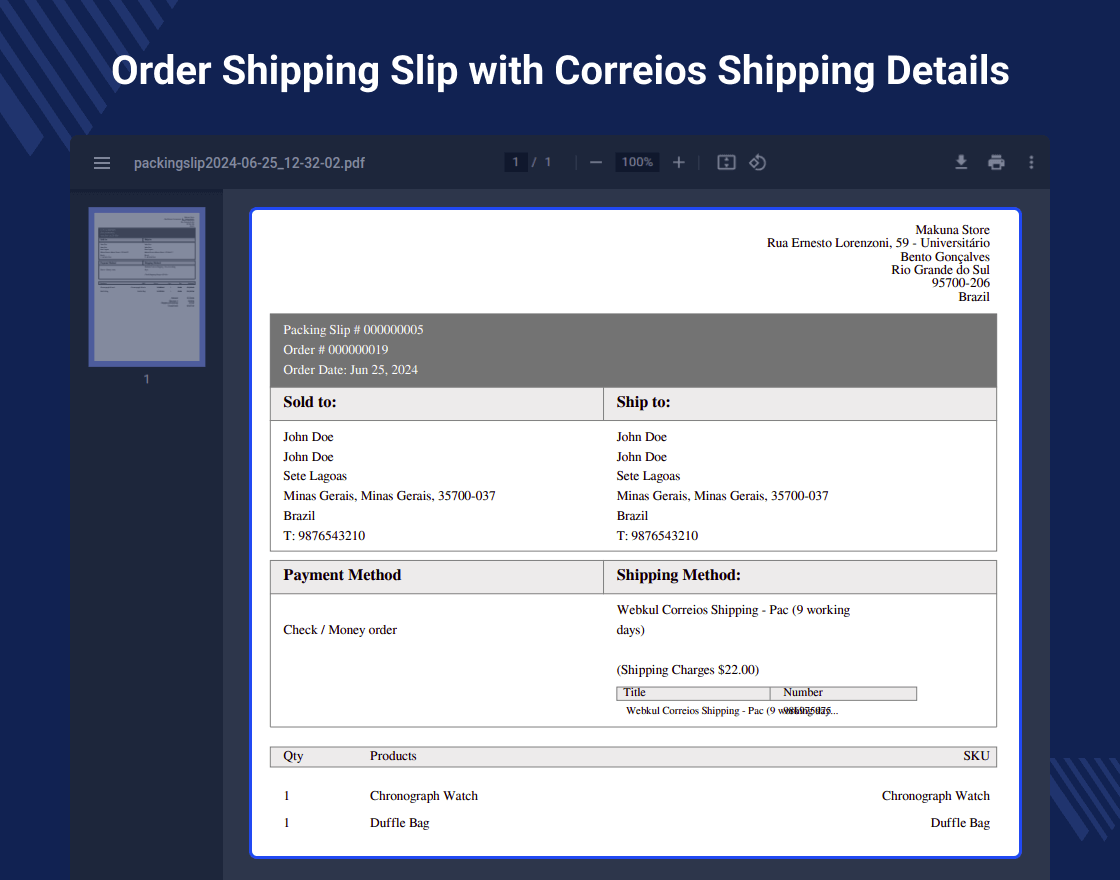The image size is (1120, 880).
Task: Click the Order Shipping Slip heading
Action: coord(560,71)
